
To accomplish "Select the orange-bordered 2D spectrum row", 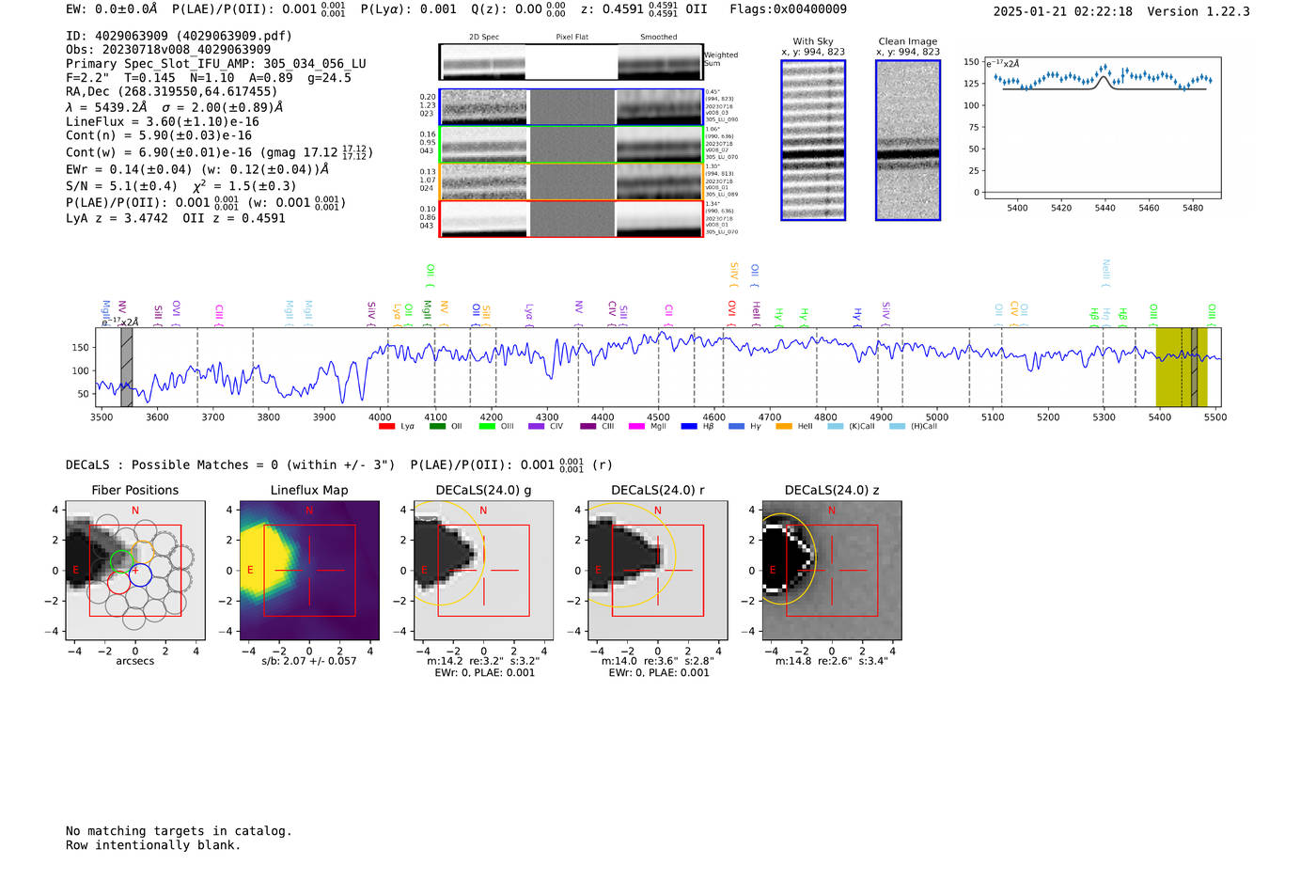I will click(x=572, y=181).
